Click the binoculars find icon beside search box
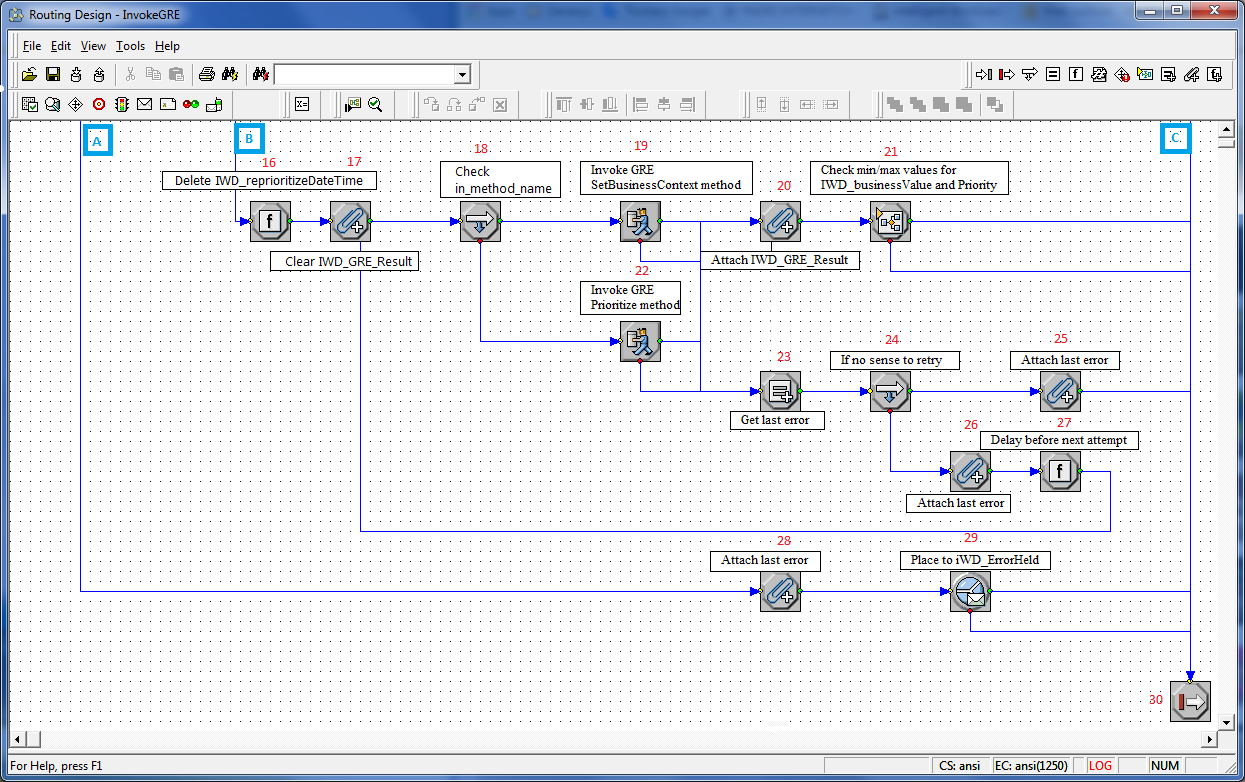The width and height of the screenshot is (1245, 782). (x=261, y=74)
